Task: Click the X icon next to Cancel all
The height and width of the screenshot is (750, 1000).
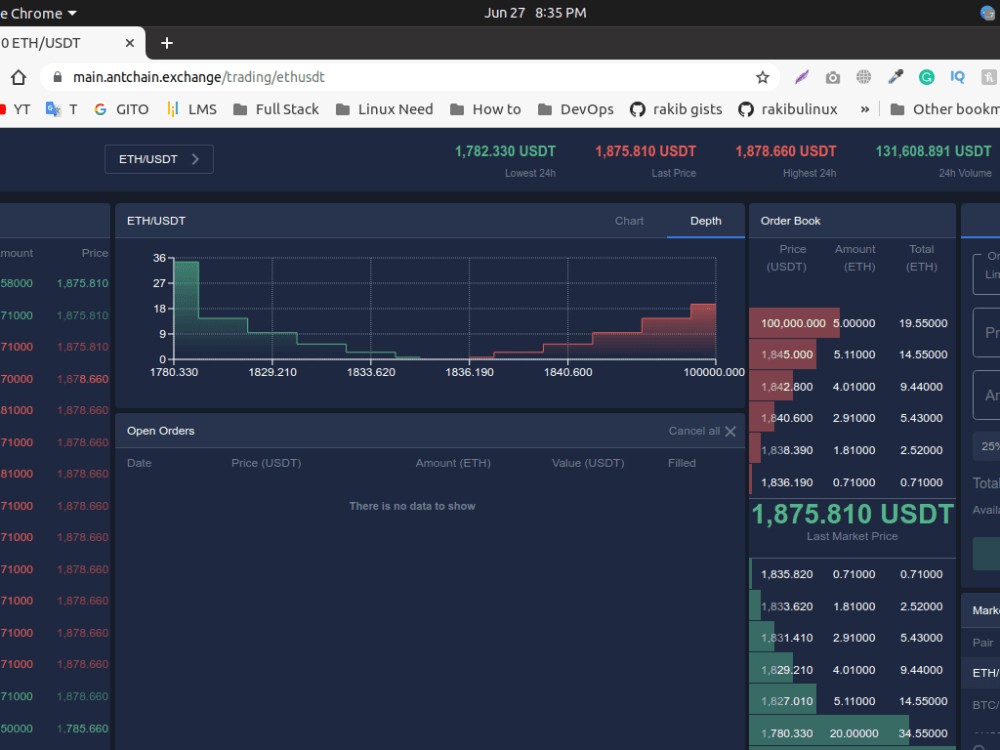Action: pos(730,431)
